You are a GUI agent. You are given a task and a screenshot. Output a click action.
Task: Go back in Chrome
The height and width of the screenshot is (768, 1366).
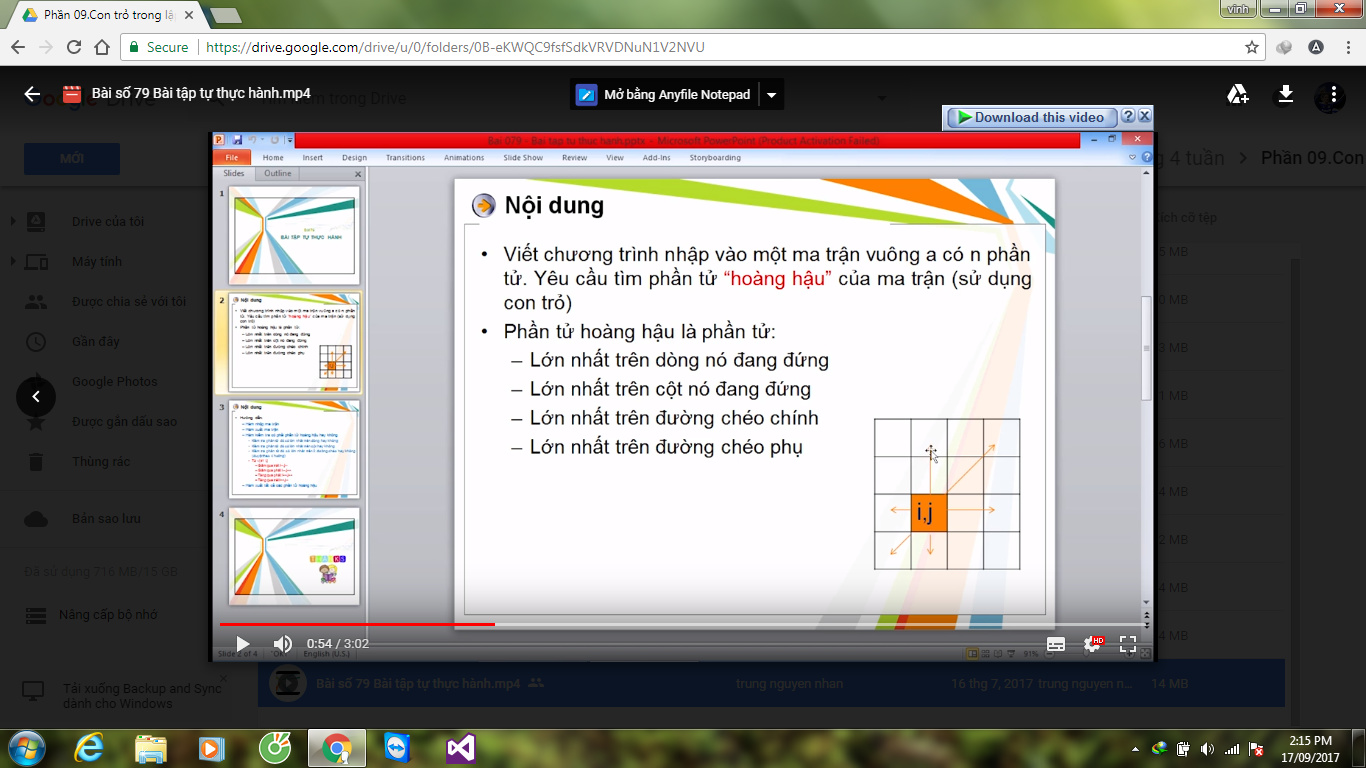pos(18,47)
